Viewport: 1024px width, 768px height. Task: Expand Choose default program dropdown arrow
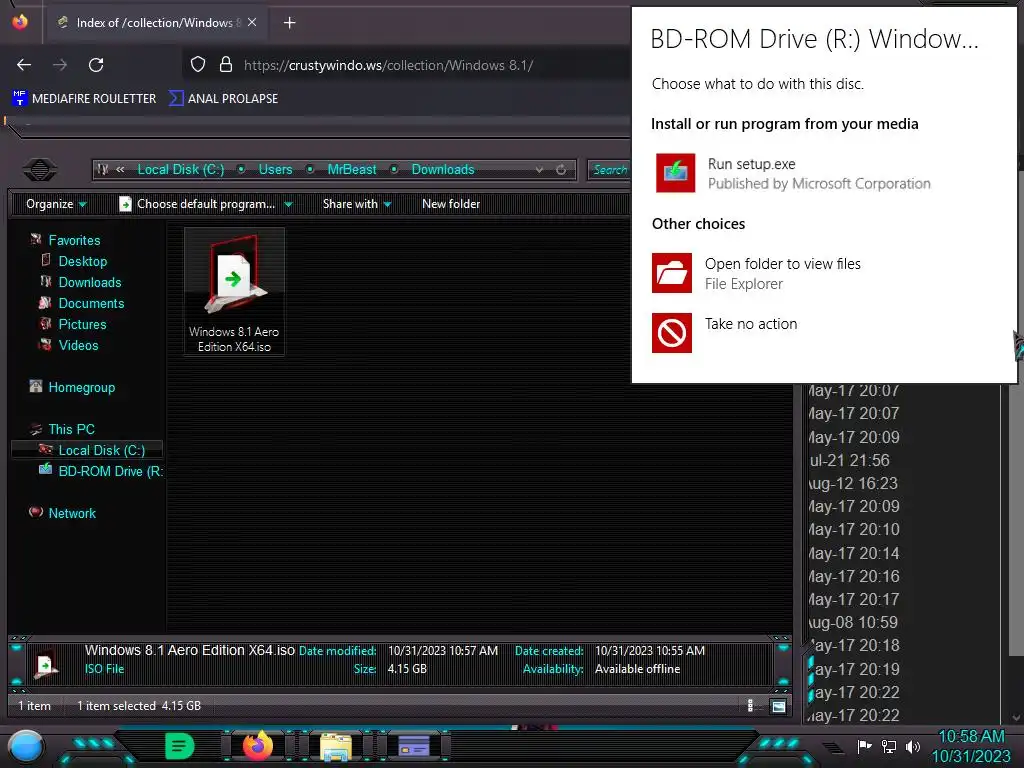click(x=288, y=204)
